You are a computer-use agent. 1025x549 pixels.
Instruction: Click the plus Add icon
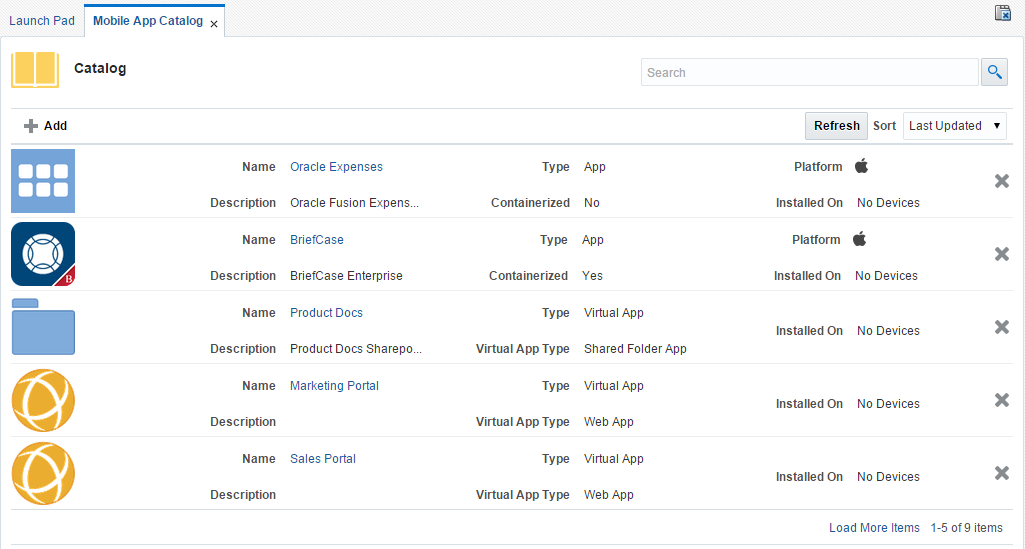pyautogui.click(x=31, y=126)
